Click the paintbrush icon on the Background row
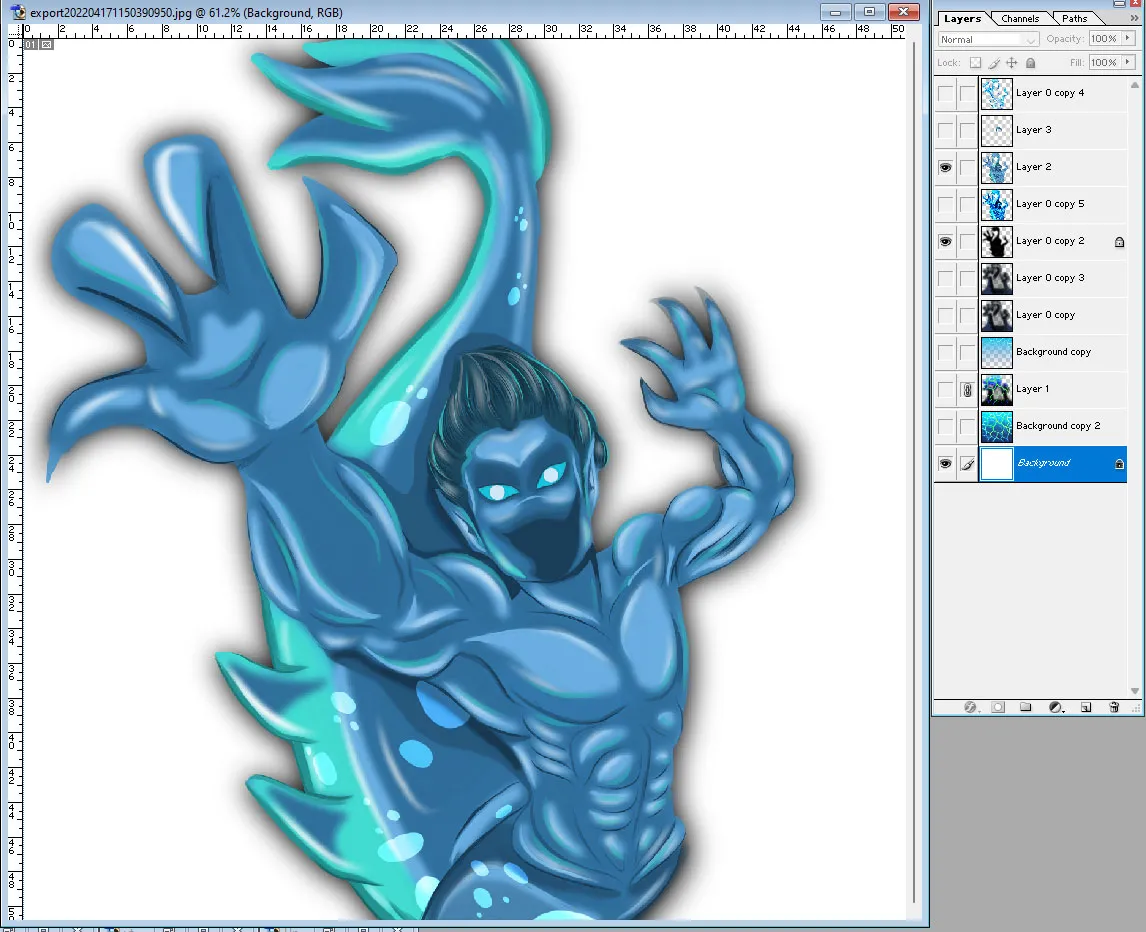The image size is (1146, 932). [967, 463]
